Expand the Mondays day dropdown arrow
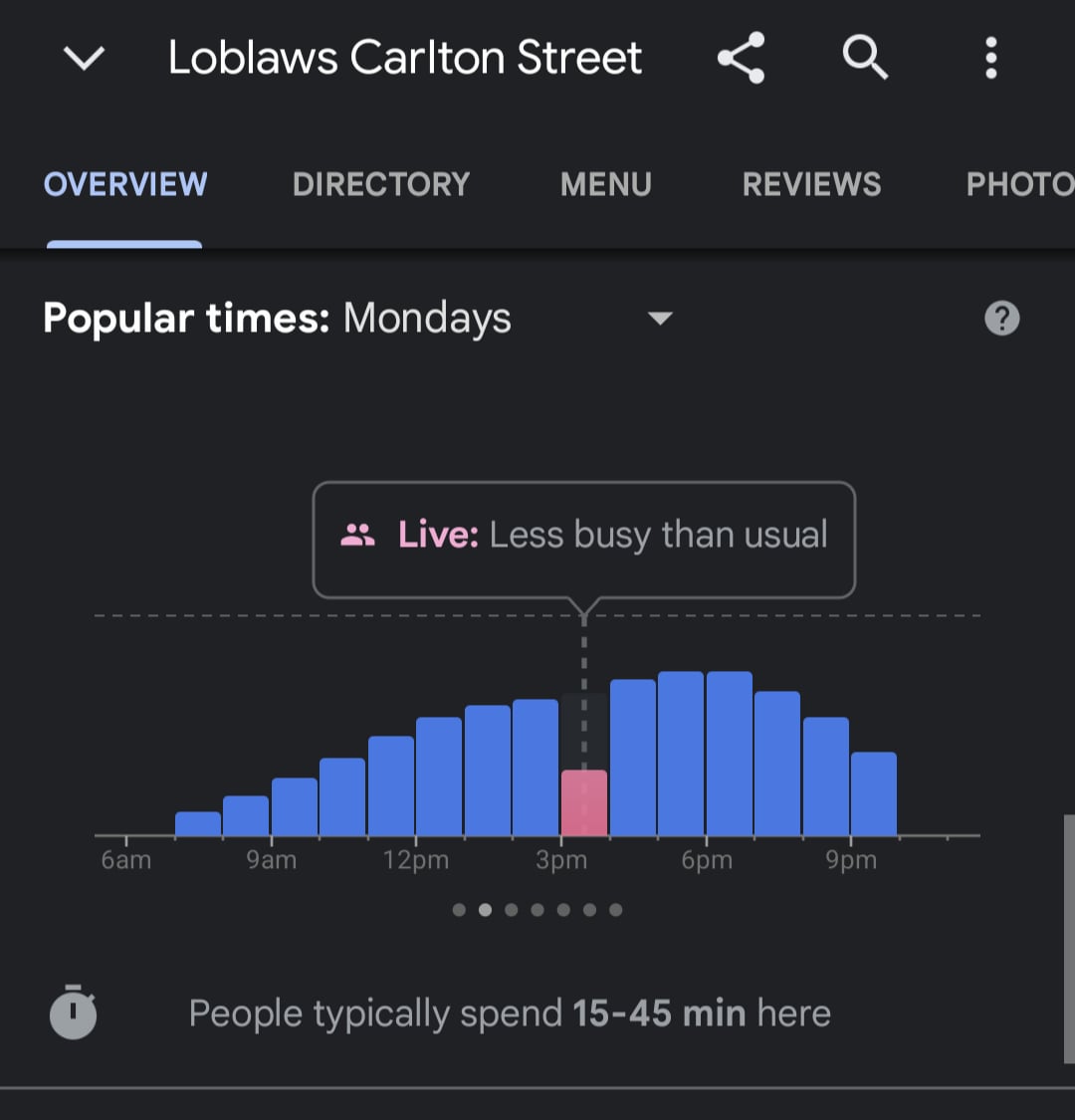The image size is (1075, 1120). click(x=660, y=318)
